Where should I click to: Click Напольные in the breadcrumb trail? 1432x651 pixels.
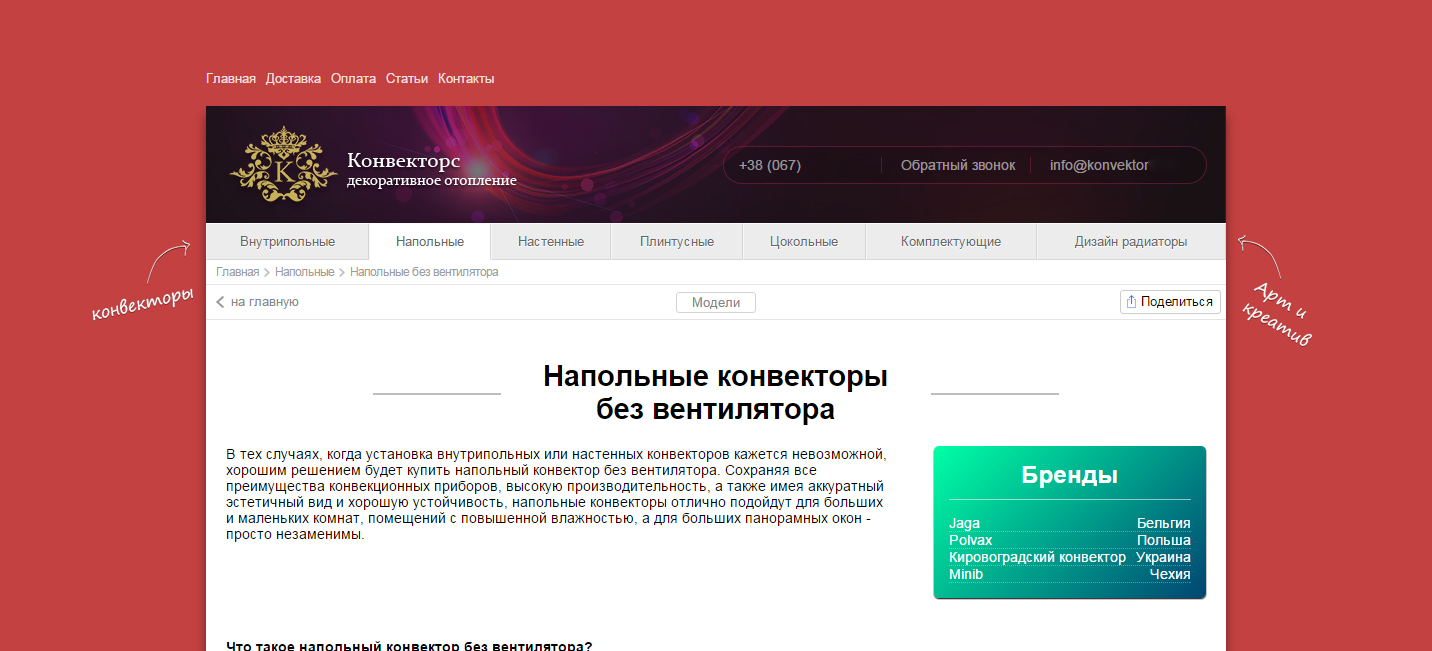304,272
